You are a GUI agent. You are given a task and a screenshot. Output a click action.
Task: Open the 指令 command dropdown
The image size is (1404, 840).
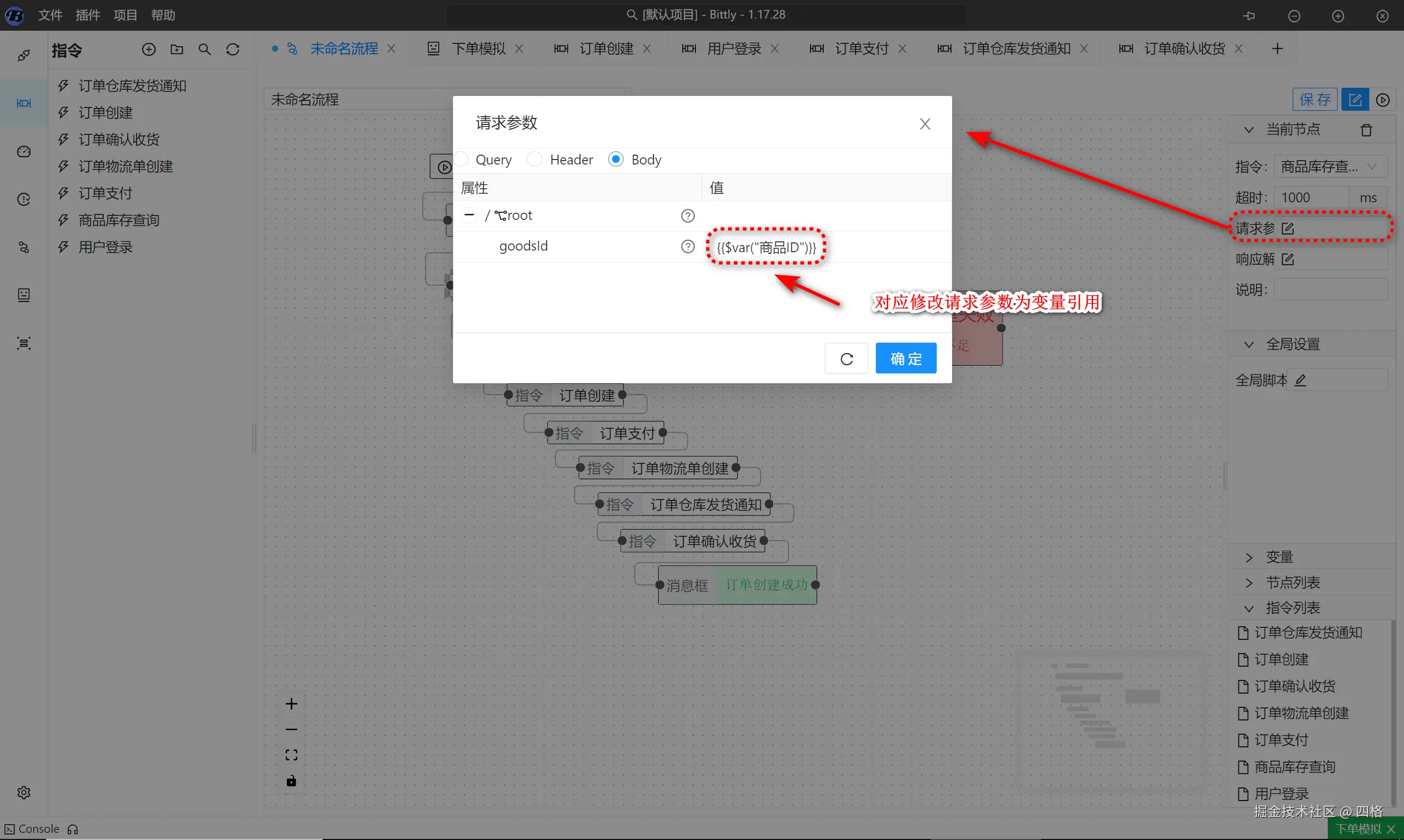[1330, 167]
